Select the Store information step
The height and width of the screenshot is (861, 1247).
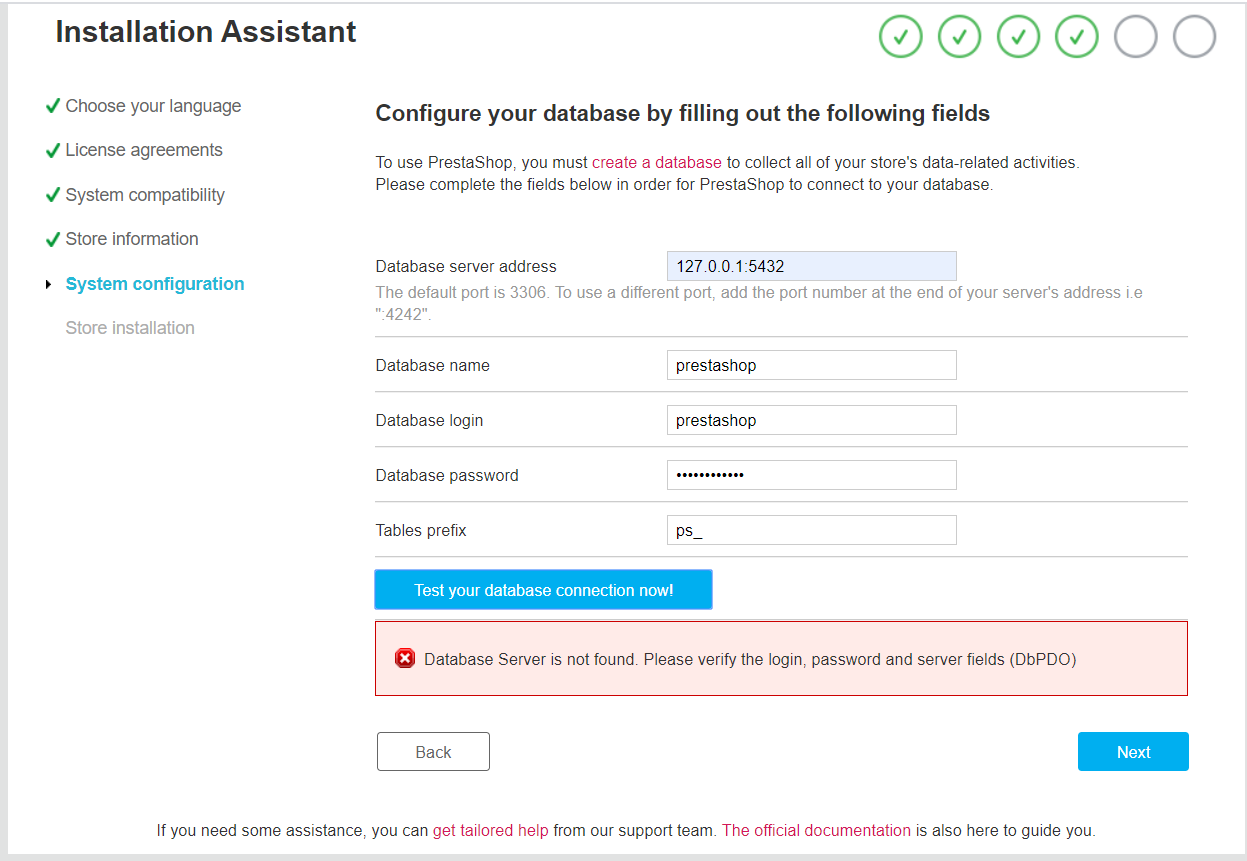click(132, 239)
